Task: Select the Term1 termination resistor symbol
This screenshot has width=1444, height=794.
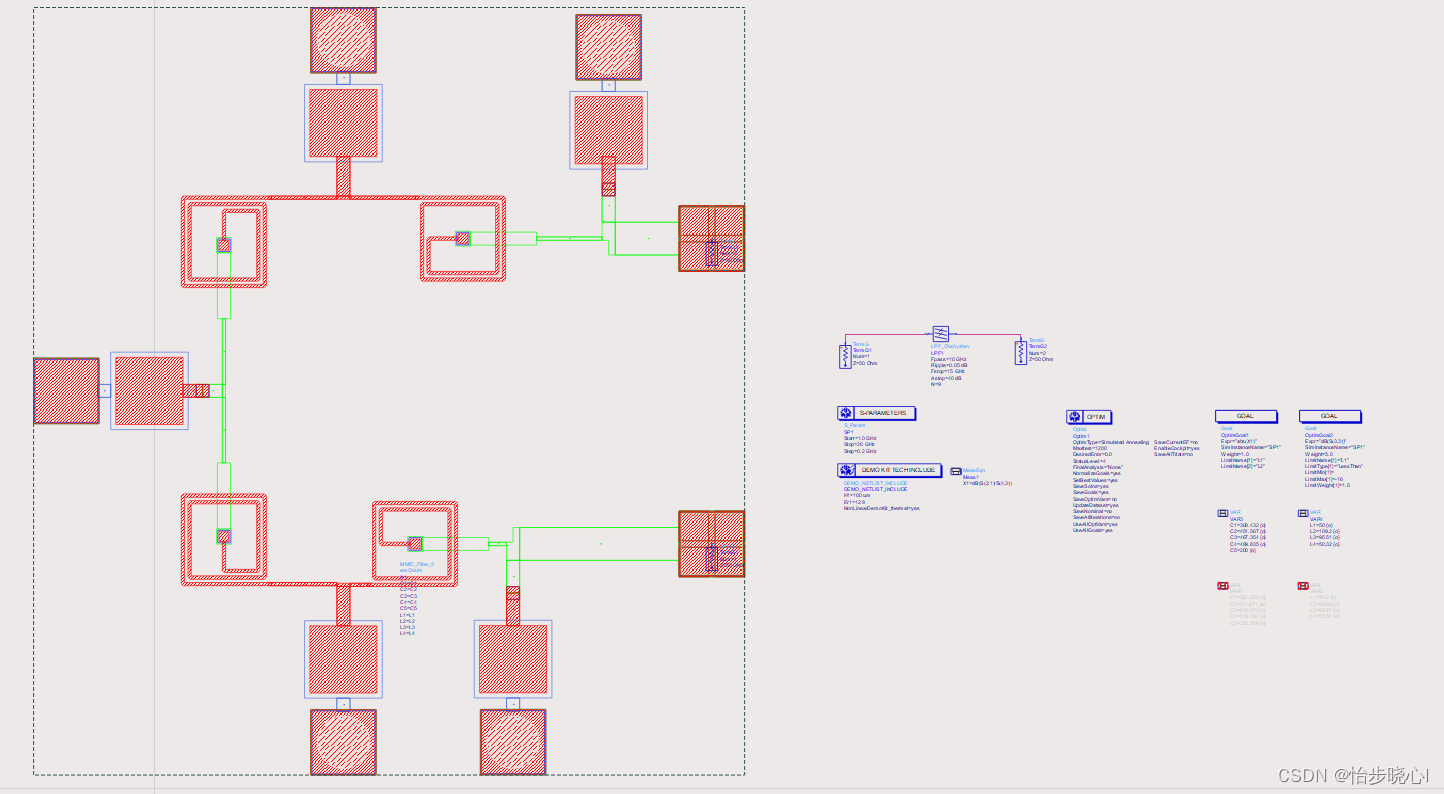Action: click(845, 357)
